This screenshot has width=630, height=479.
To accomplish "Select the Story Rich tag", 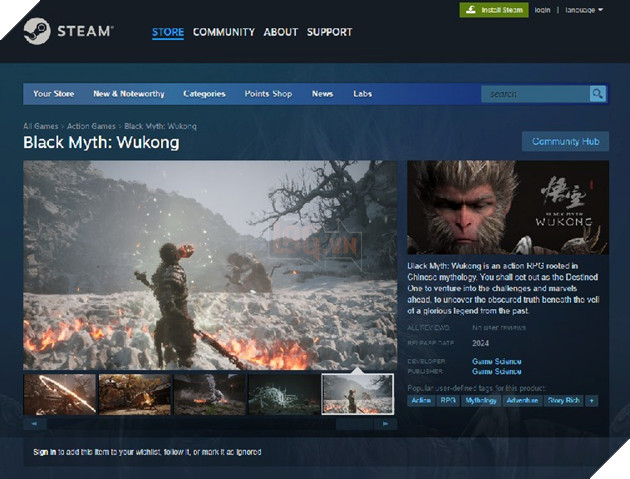I will (x=564, y=401).
